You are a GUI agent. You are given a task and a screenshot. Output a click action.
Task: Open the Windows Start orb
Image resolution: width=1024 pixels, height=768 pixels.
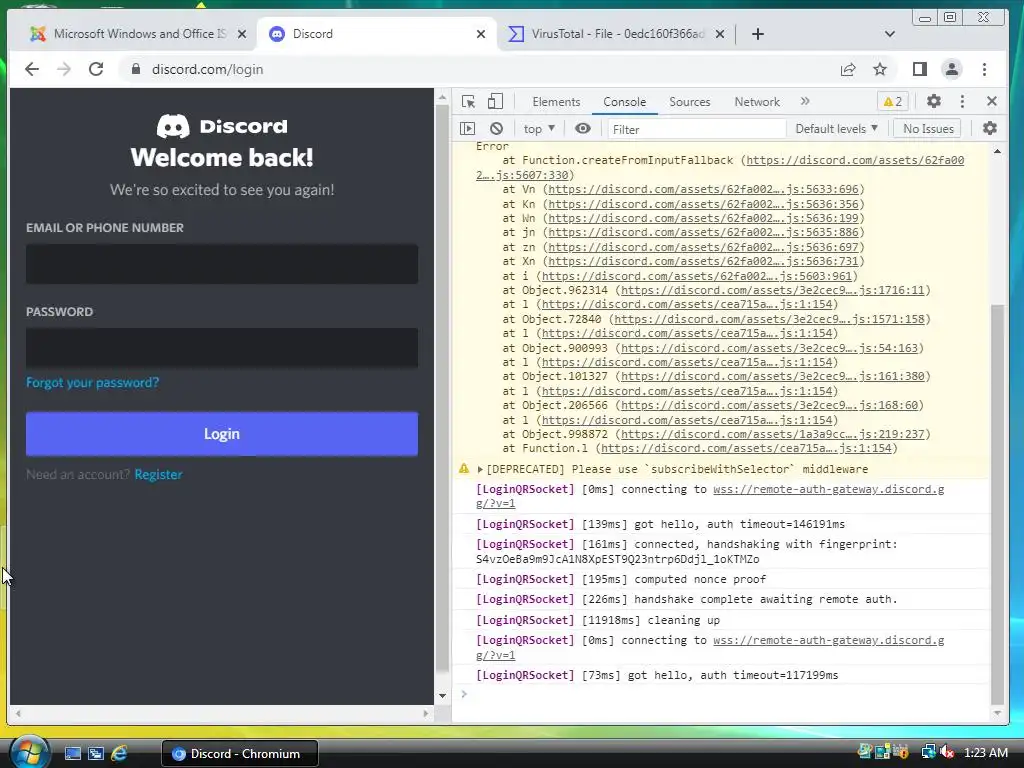point(29,752)
